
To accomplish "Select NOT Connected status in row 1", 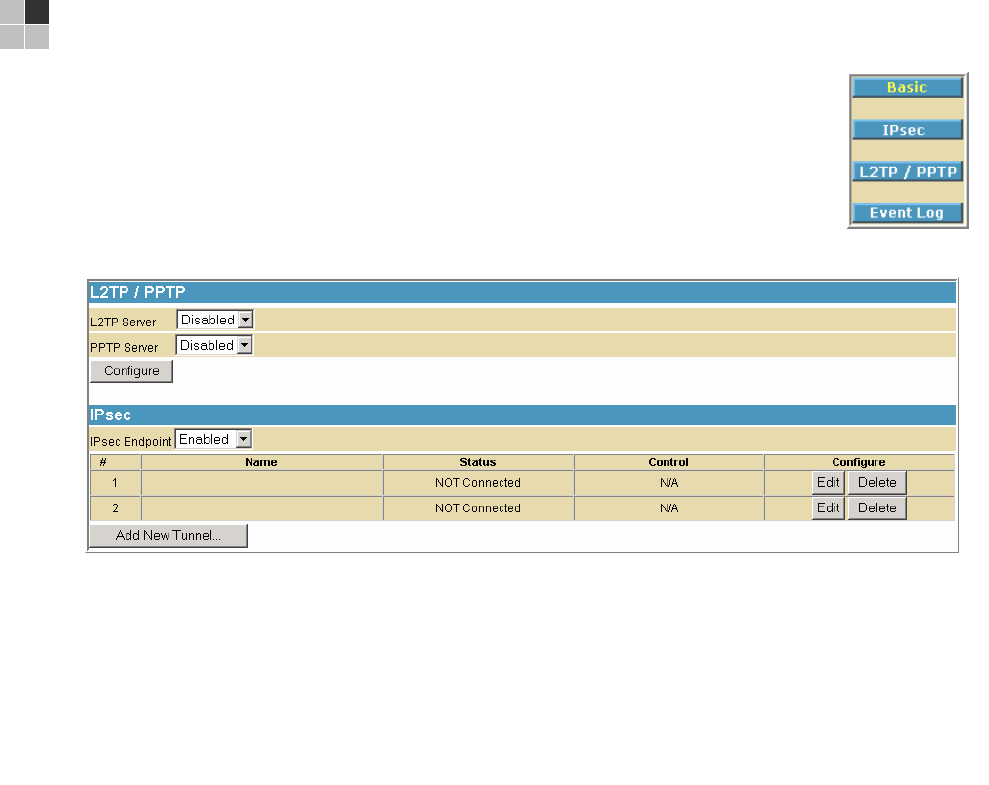I will click(x=477, y=483).
